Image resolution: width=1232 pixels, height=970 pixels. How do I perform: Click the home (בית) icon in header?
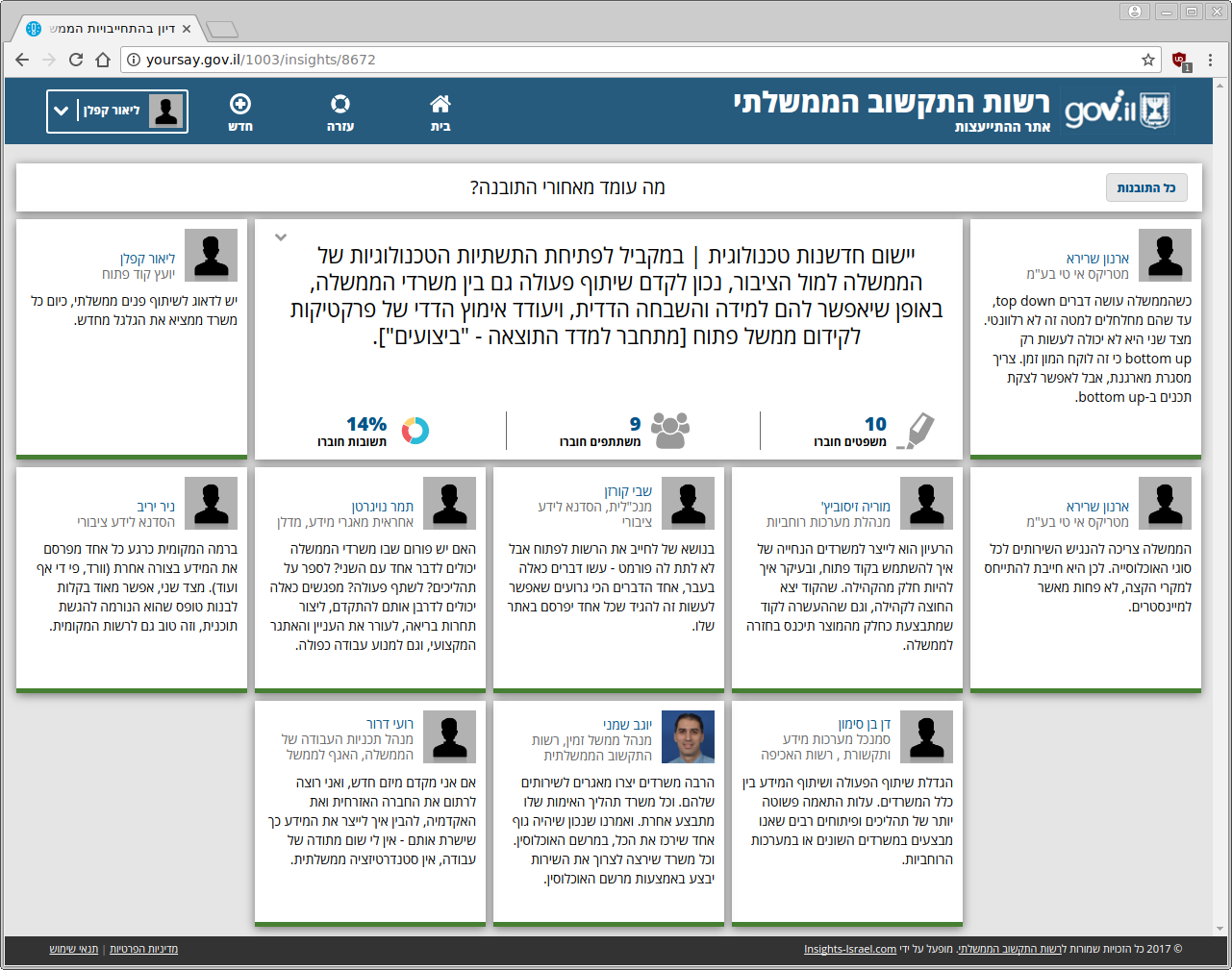(x=440, y=105)
